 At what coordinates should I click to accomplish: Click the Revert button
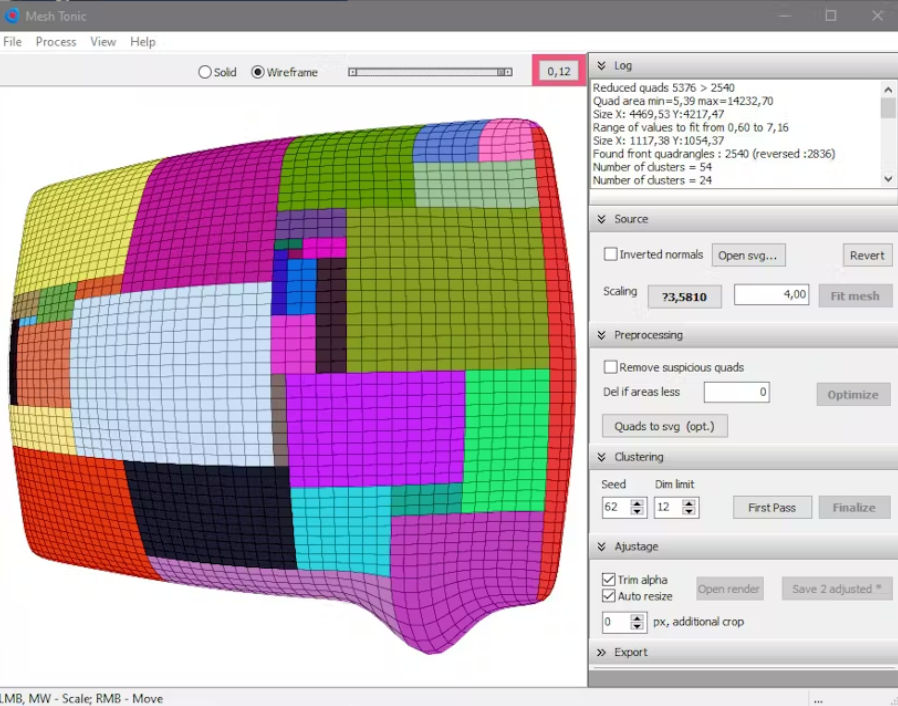tap(867, 255)
